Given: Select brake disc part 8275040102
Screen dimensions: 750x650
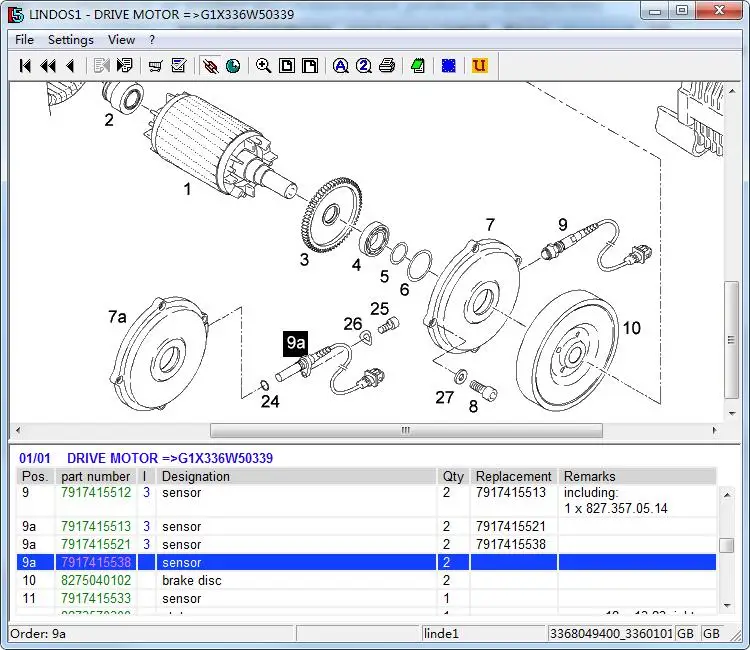Looking at the screenshot, I should click(x=96, y=581).
